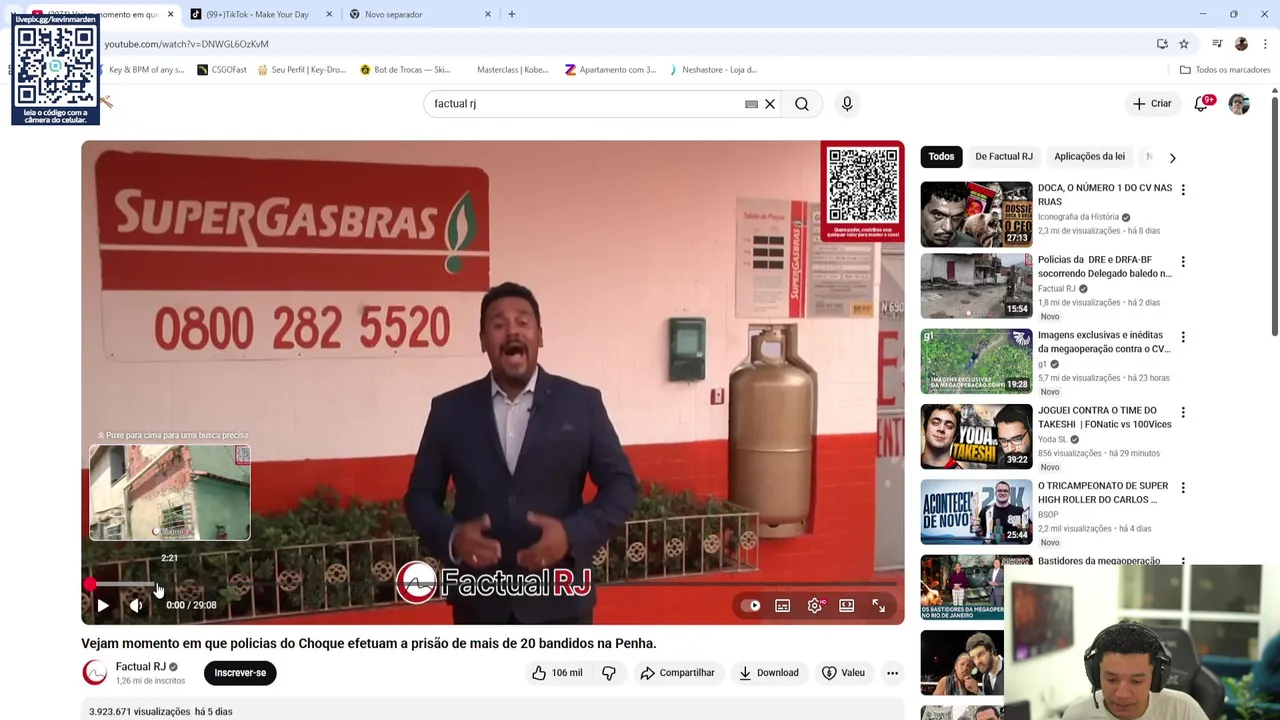Subscribe with Inscrever-se button
The height and width of the screenshot is (720, 1280).
pyautogui.click(x=240, y=673)
